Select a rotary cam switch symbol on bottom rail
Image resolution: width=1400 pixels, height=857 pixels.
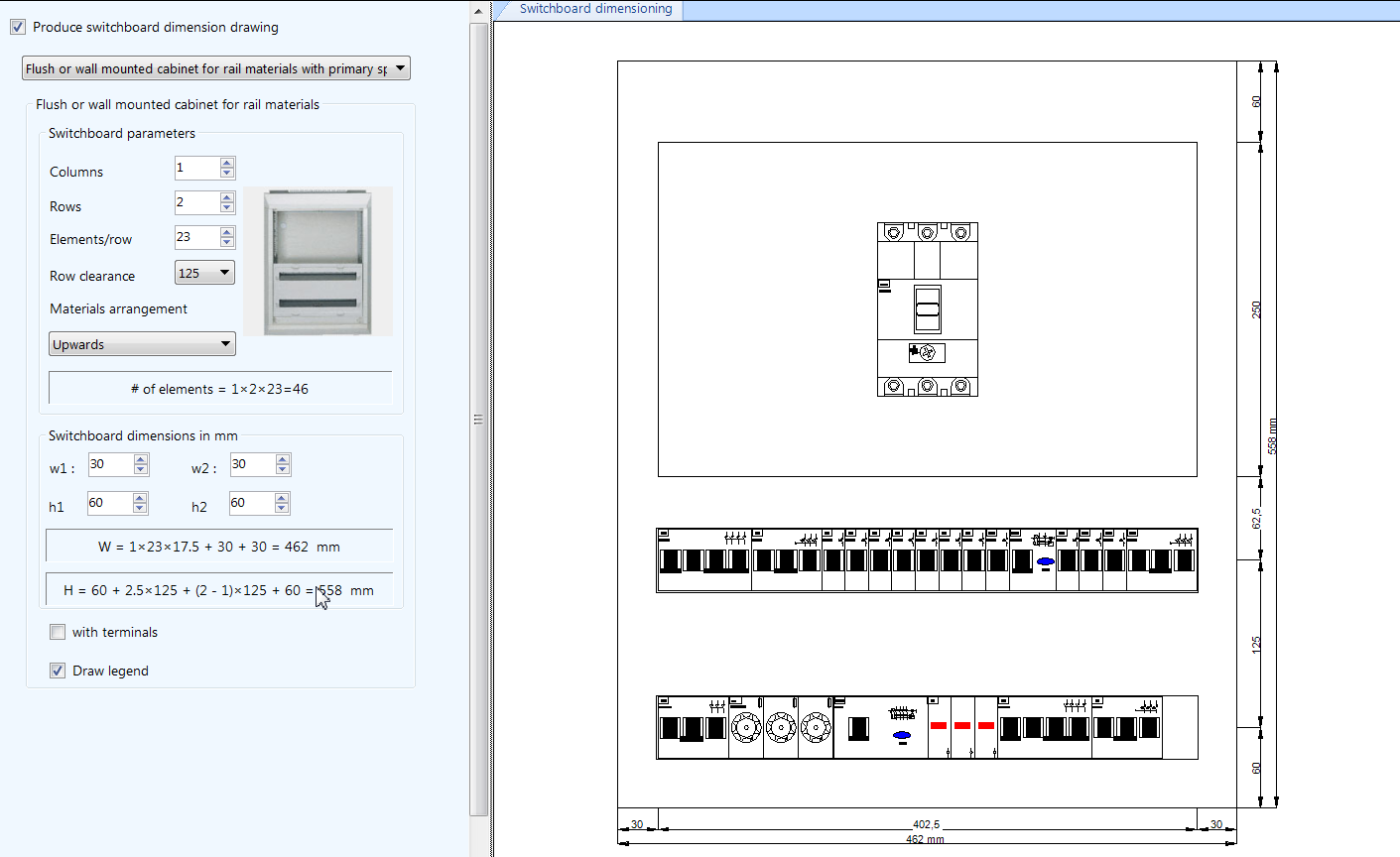click(781, 727)
